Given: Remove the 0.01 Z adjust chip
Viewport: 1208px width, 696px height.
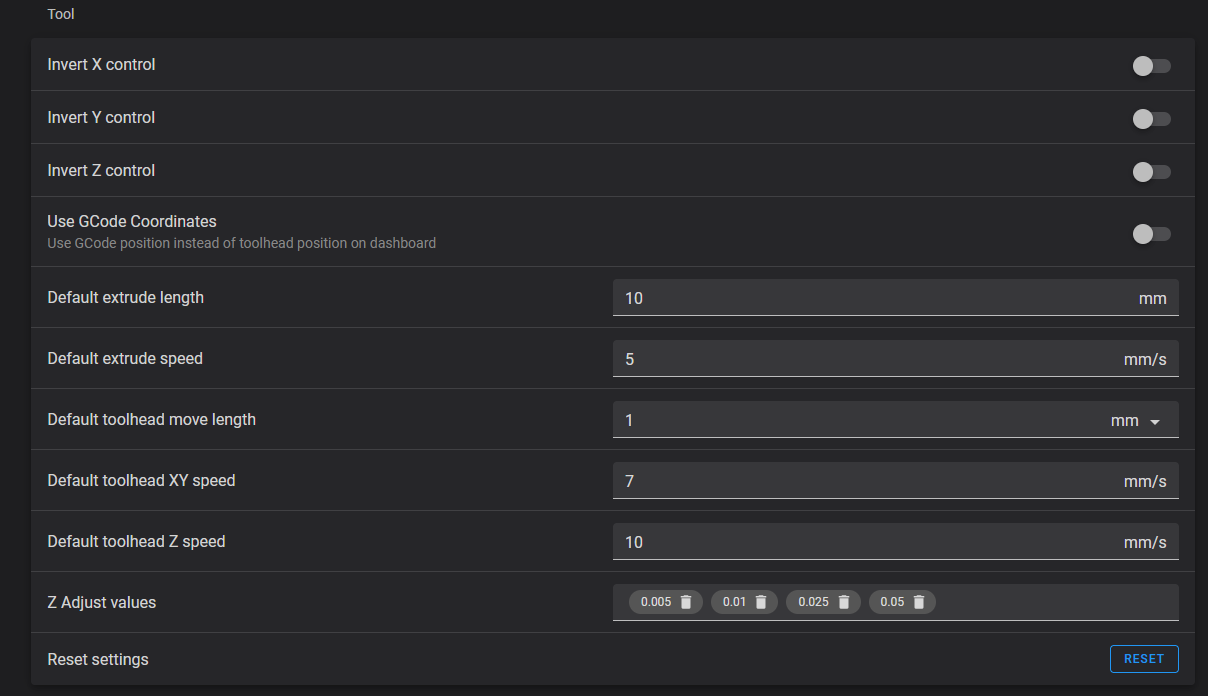Looking at the screenshot, I should point(761,602).
